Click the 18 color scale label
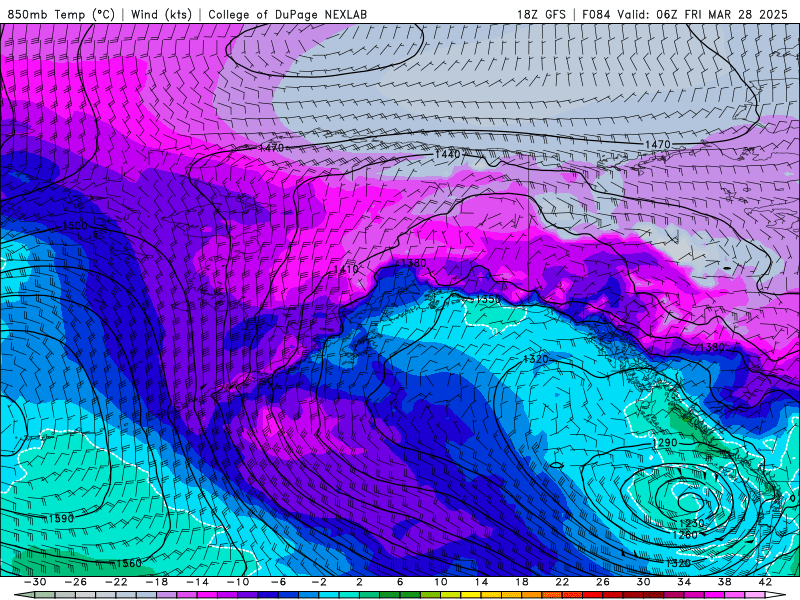The width and height of the screenshot is (800, 600). [521, 582]
